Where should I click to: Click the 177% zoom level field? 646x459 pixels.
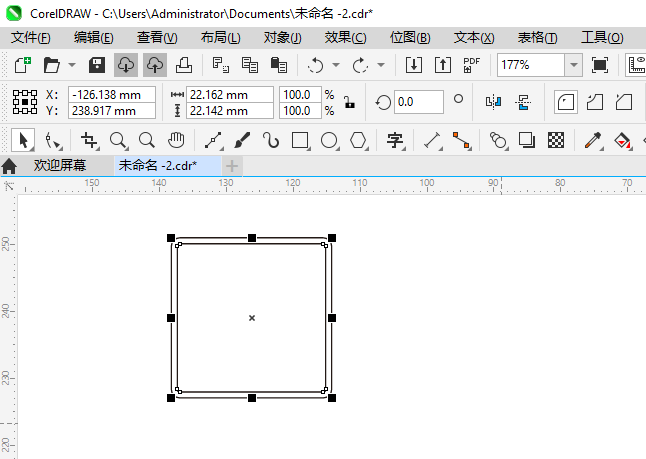[x=531, y=65]
